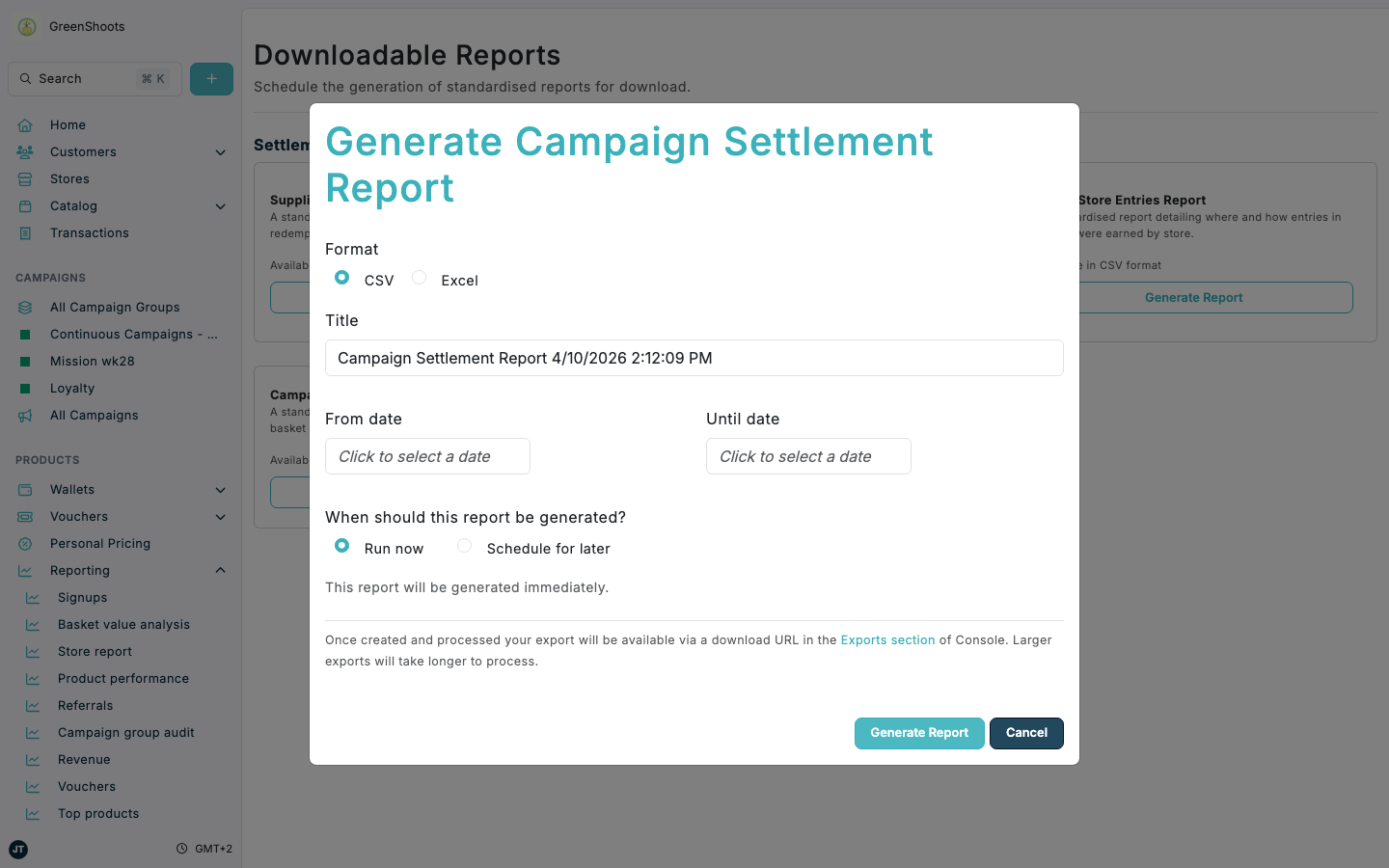Open the Exports section link
This screenshot has width=1389, height=868.
coord(887,639)
